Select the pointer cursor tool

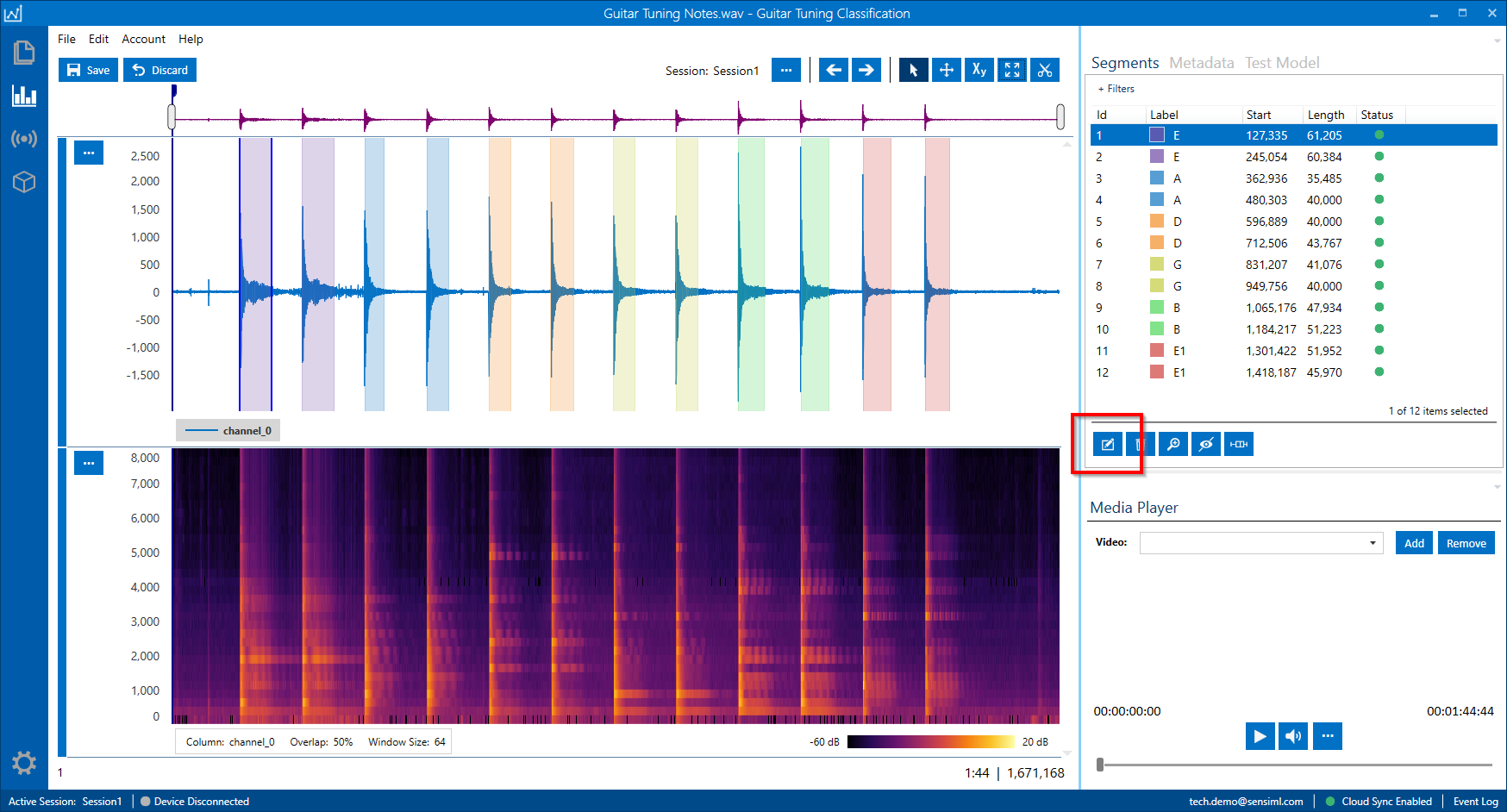(913, 70)
